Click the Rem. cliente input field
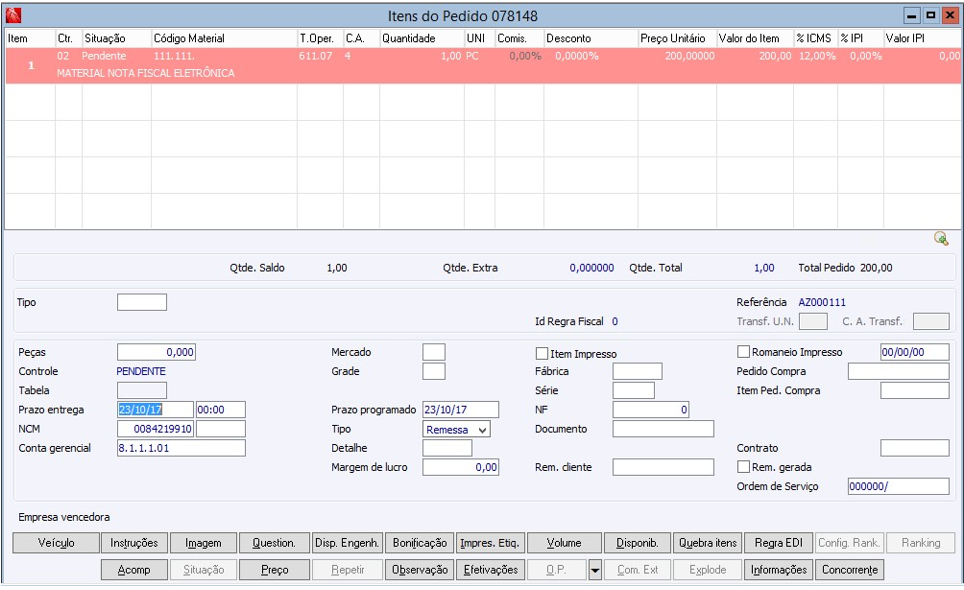The width and height of the screenshot is (964, 590). coord(663,467)
